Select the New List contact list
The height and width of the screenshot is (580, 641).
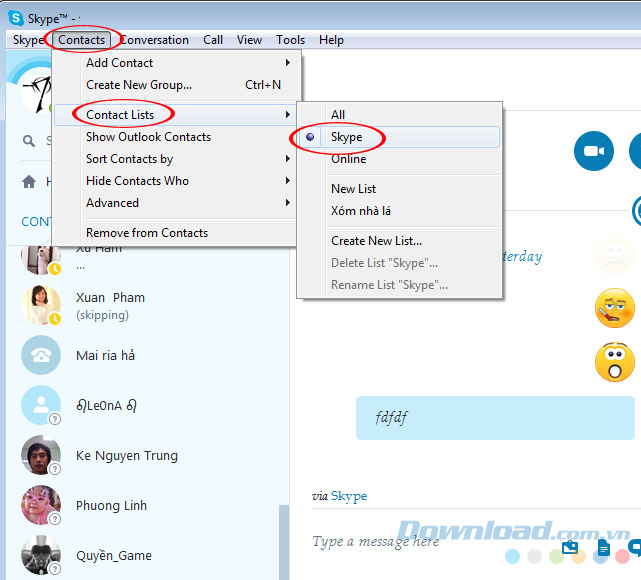(399, 189)
